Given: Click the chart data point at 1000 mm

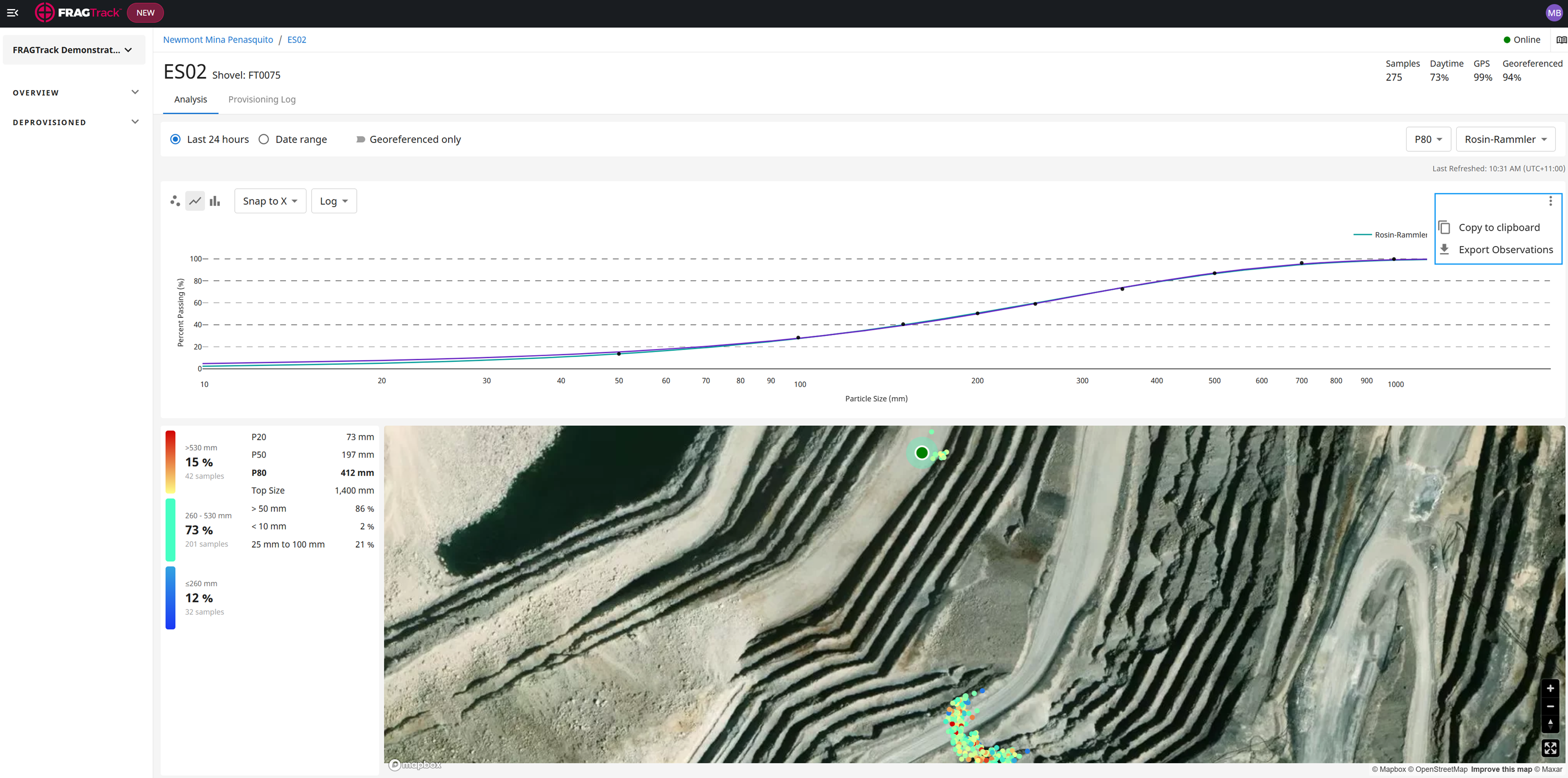Looking at the screenshot, I should tap(1393, 259).
